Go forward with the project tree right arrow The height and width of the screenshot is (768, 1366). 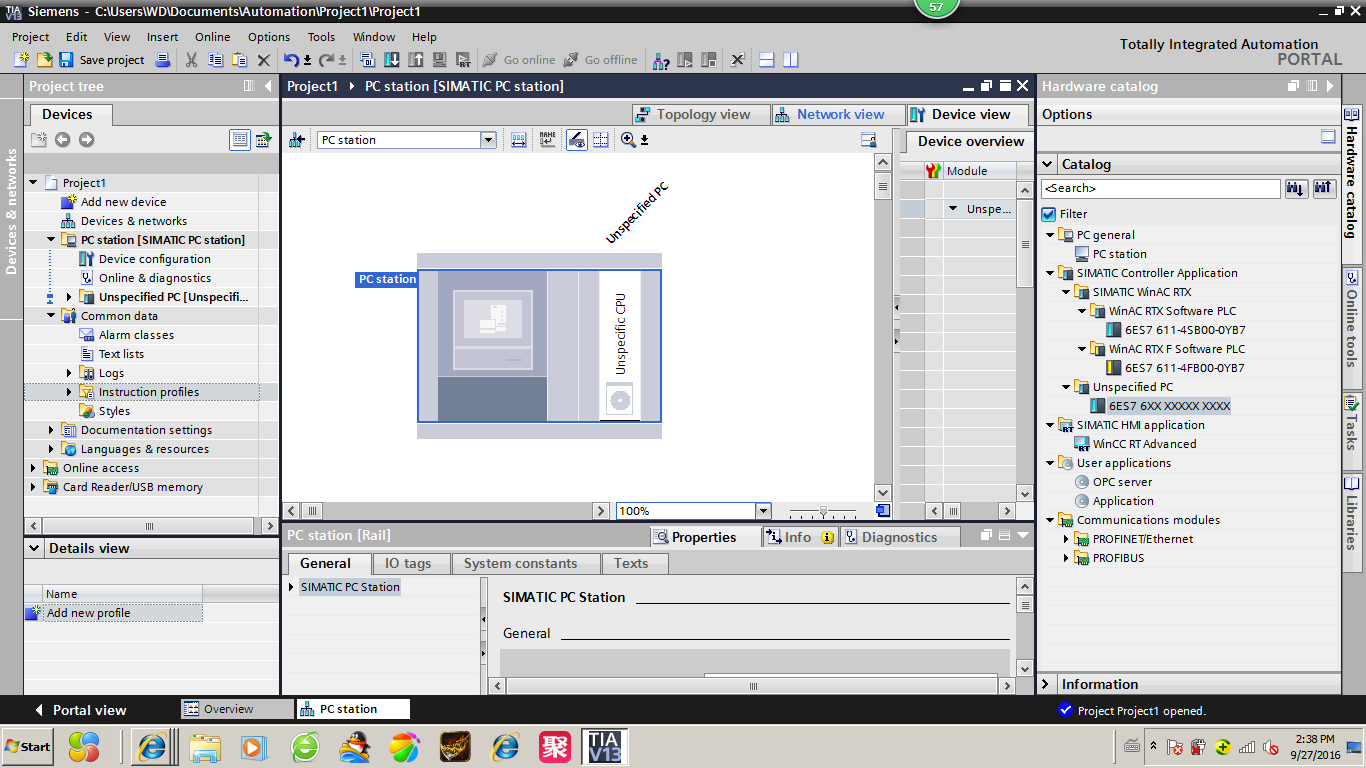click(86, 140)
